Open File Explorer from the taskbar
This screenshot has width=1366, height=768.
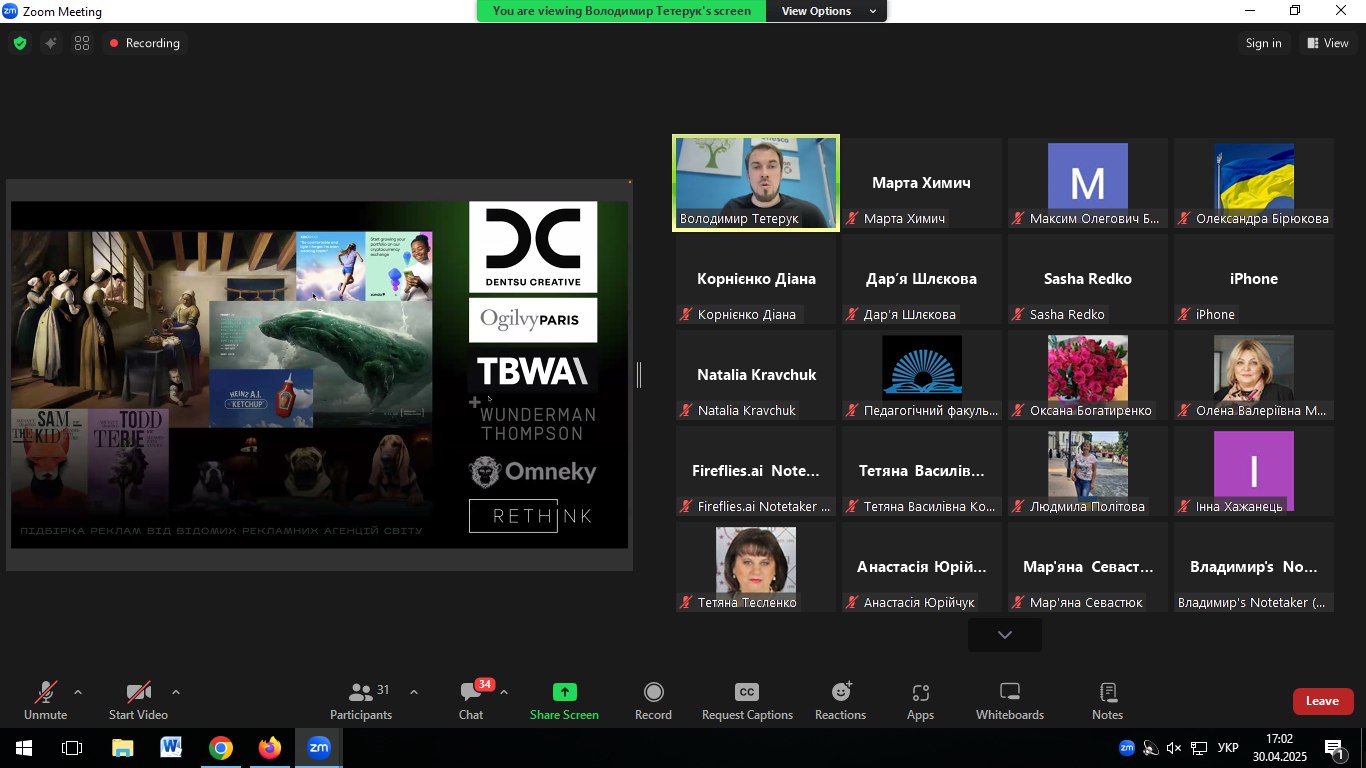[x=122, y=748]
